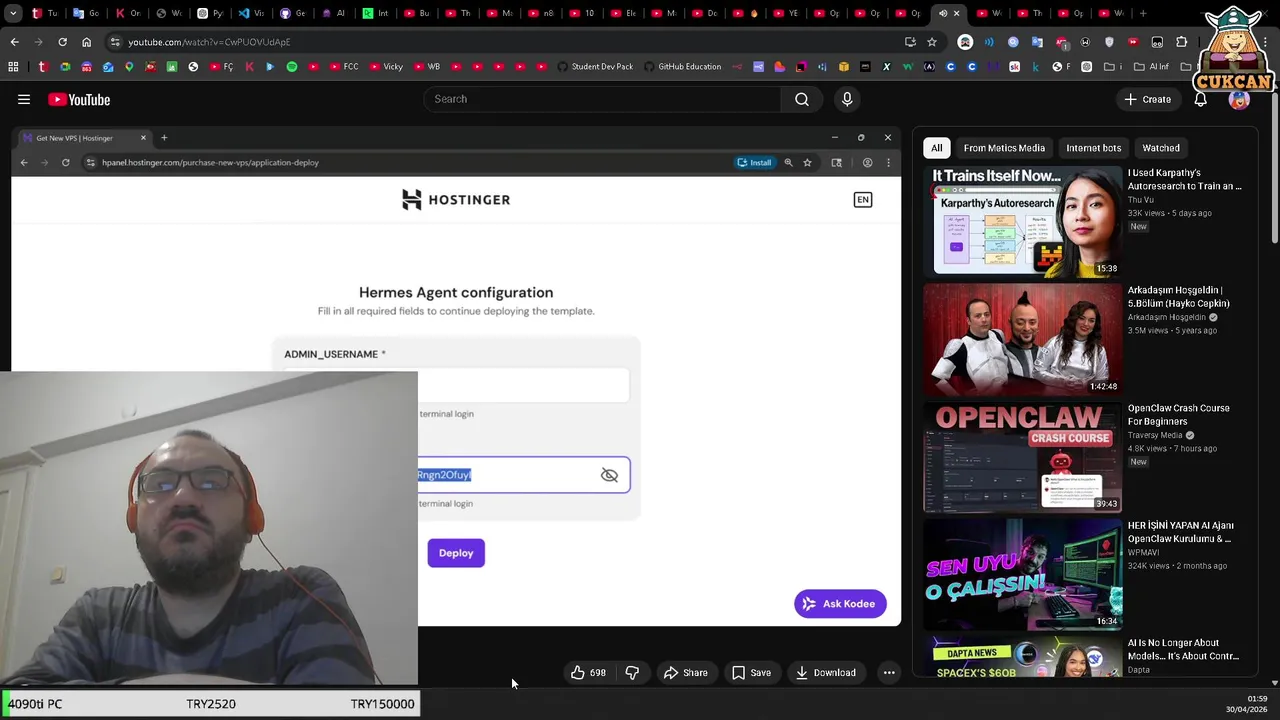The image size is (1280, 720).
Task: Toggle password visibility eye icon
Action: tap(609, 475)
